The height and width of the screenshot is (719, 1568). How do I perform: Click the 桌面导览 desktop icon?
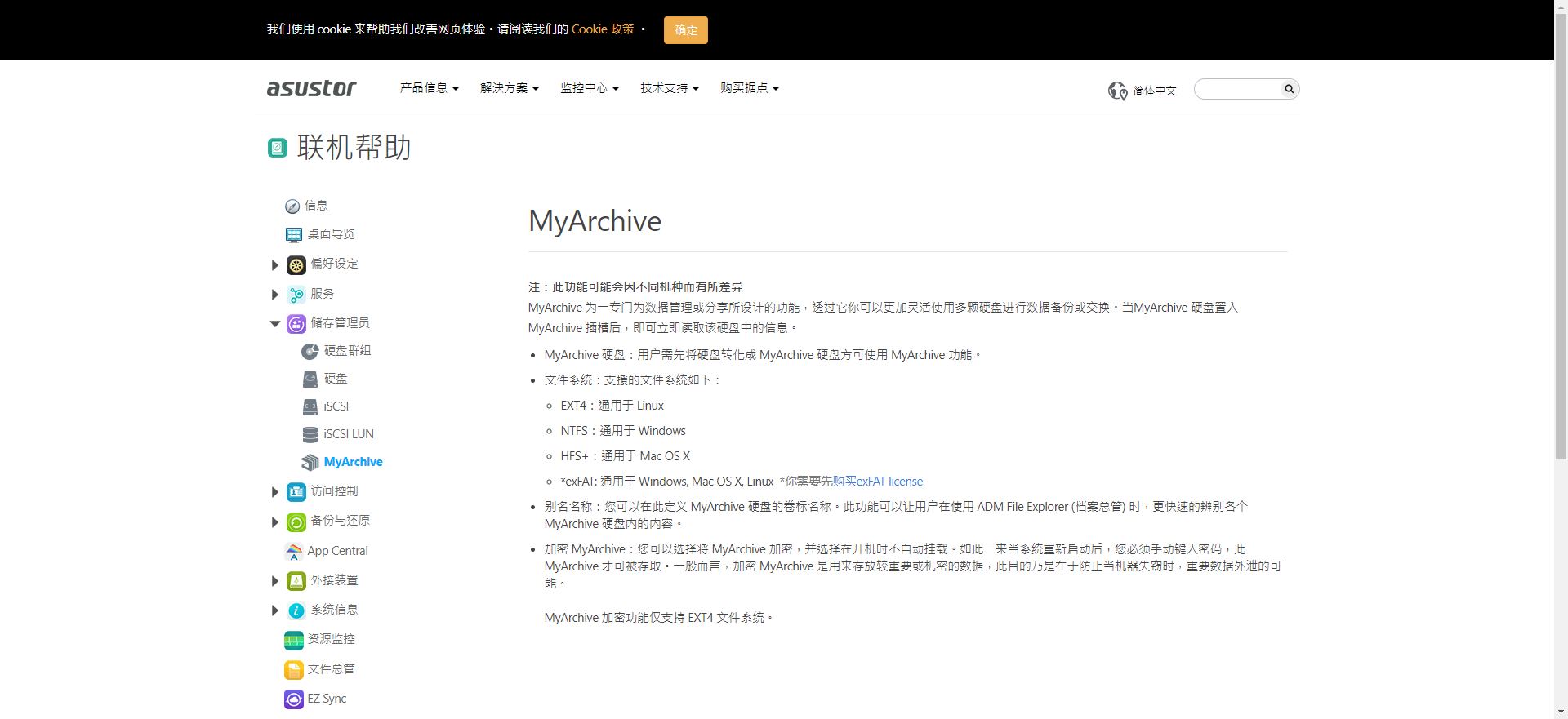pyautogui.click(x=294, y=235)
